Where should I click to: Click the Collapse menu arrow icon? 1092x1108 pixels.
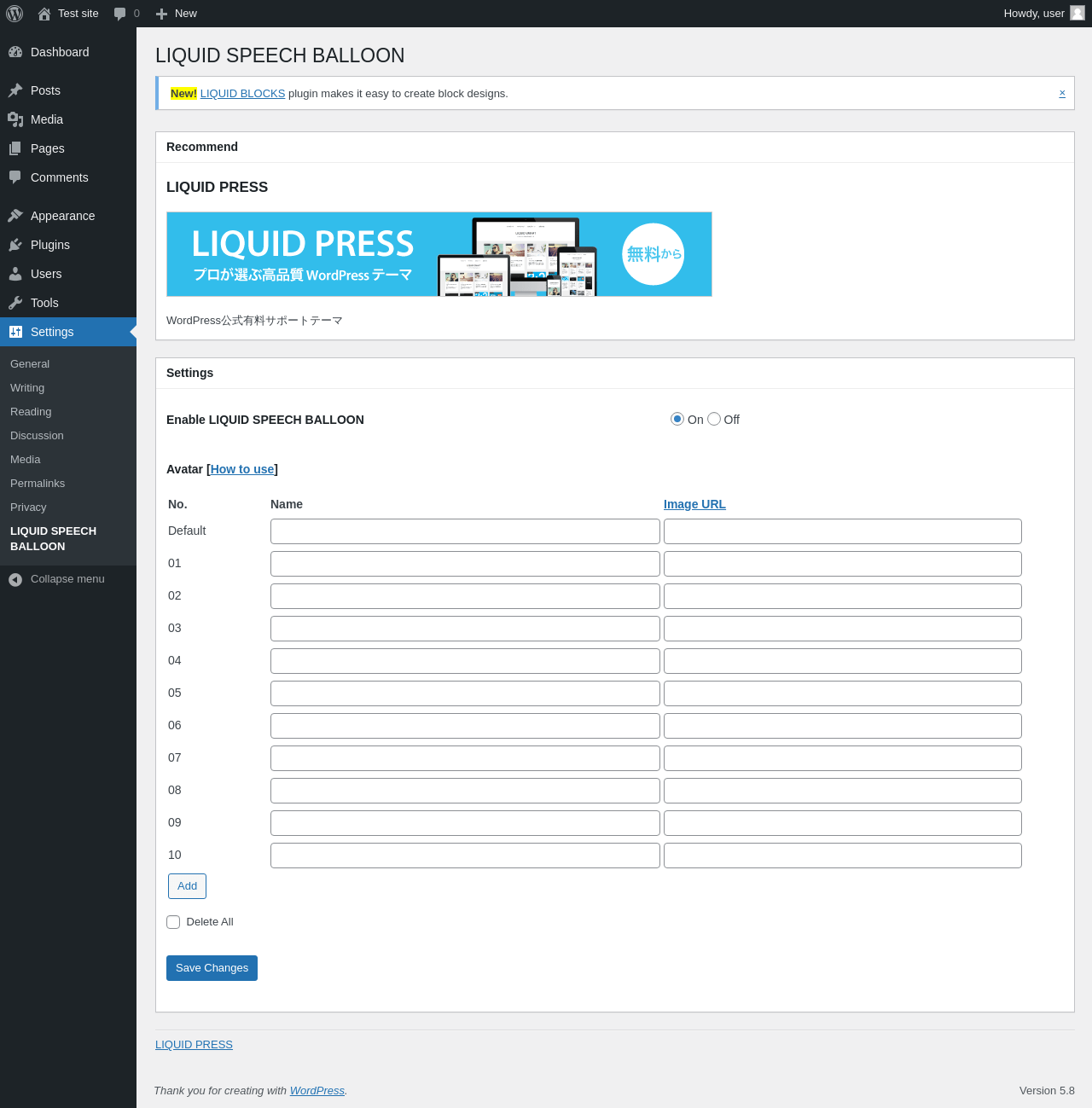pyautogui.click(x=15, y=580)
